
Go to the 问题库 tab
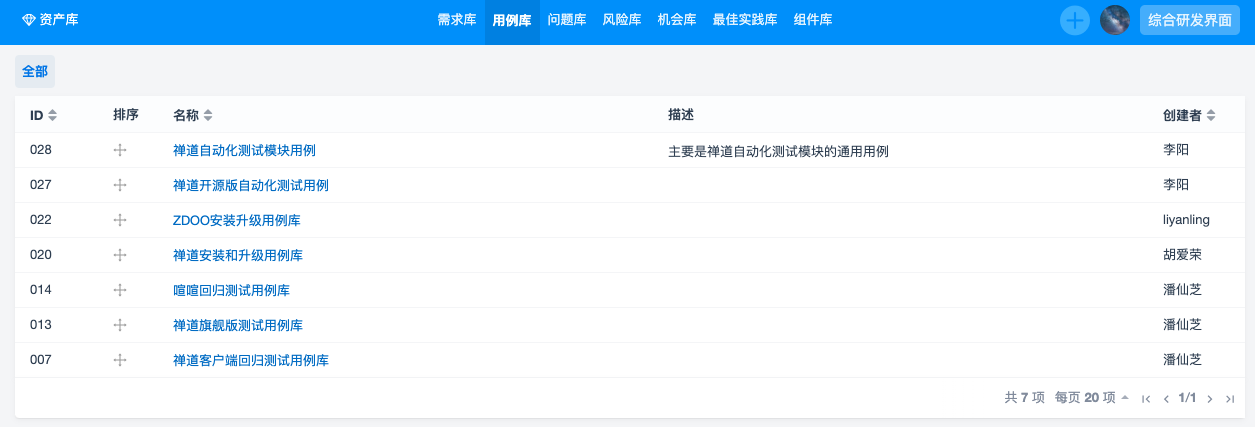coord(567,20)
